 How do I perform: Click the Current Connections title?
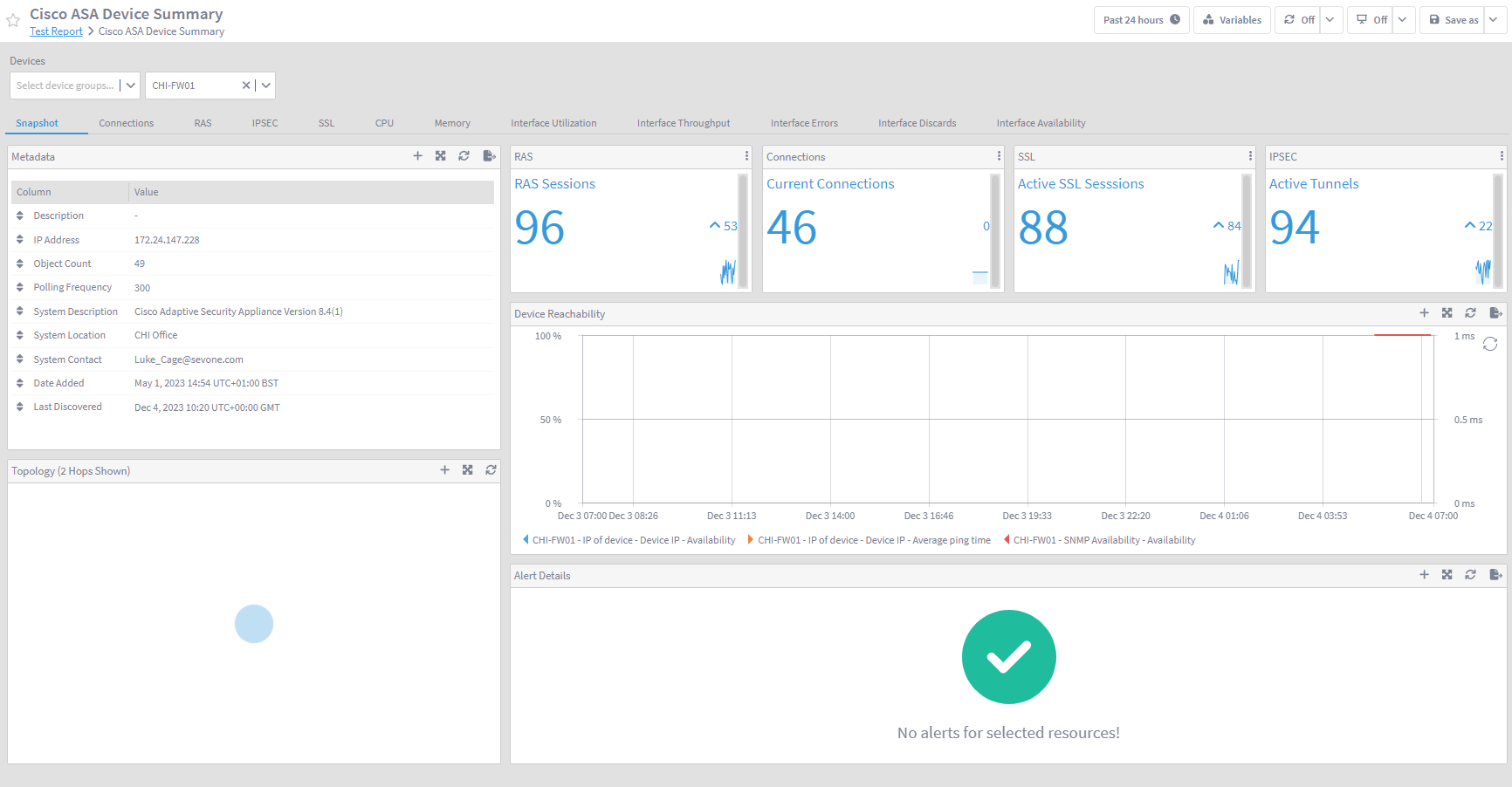[830, 184]
